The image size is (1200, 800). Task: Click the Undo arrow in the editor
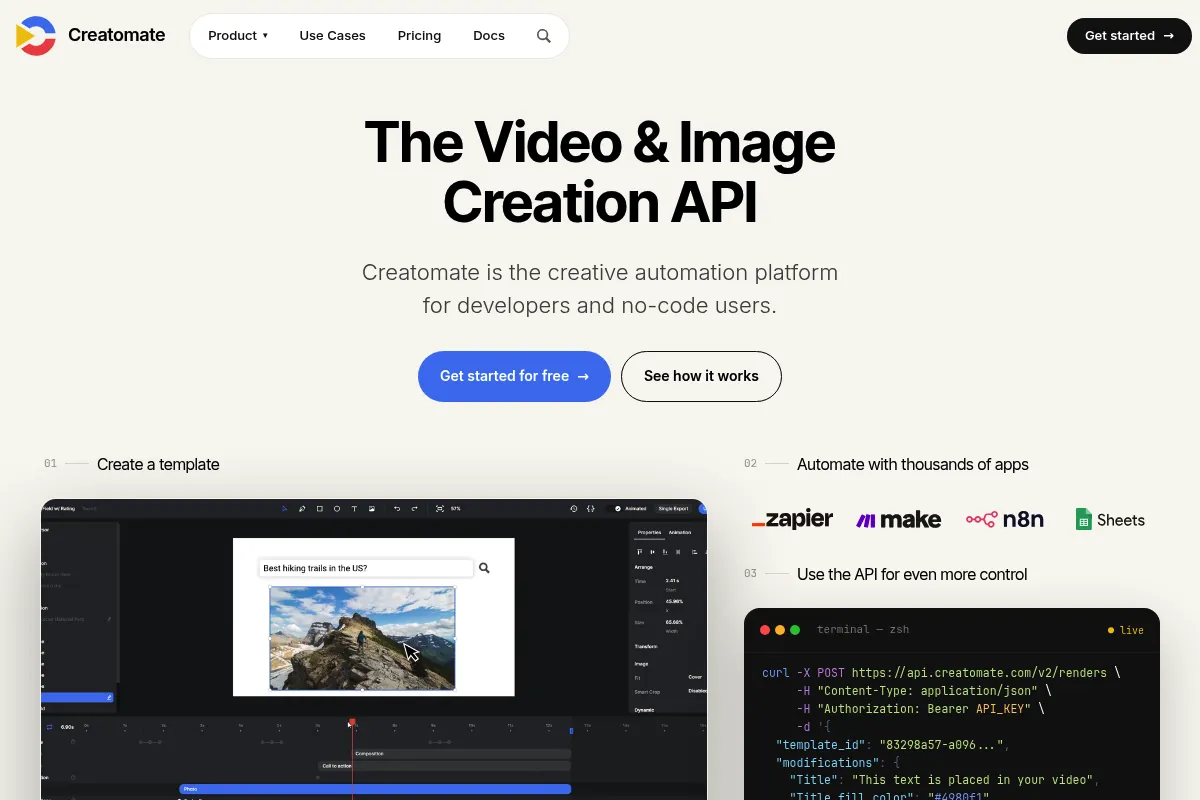click(397, 508)
